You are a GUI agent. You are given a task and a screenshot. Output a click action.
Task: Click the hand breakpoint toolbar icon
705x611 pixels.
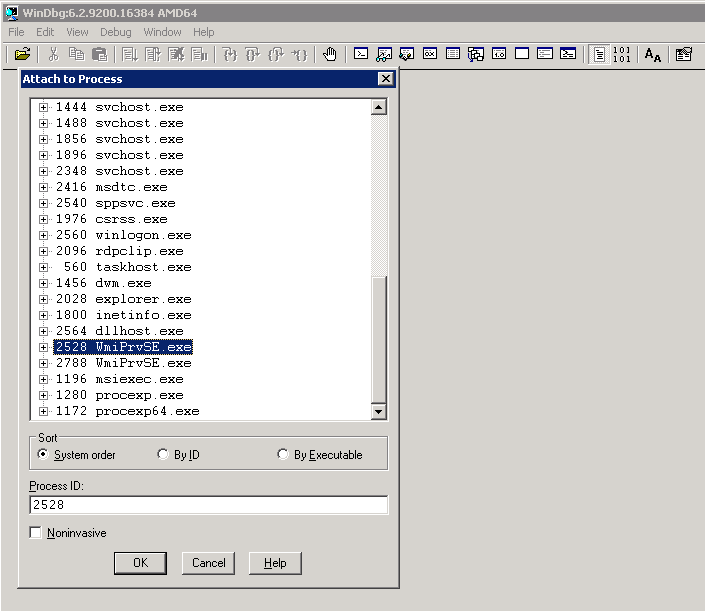coord(330,54)
